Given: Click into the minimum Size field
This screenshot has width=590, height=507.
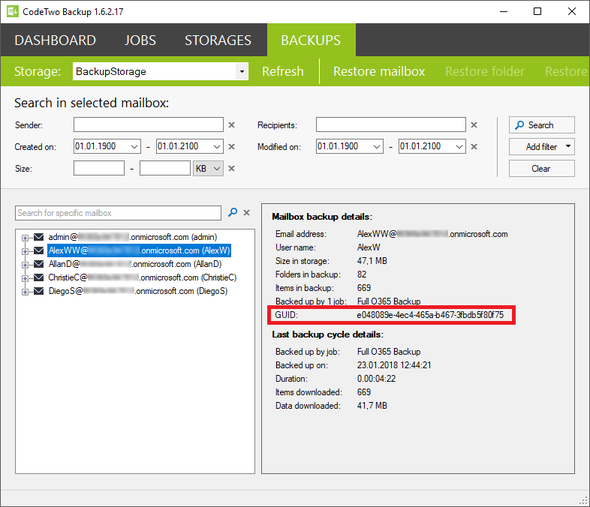Looking at the screenshot, I should point(99,168).
